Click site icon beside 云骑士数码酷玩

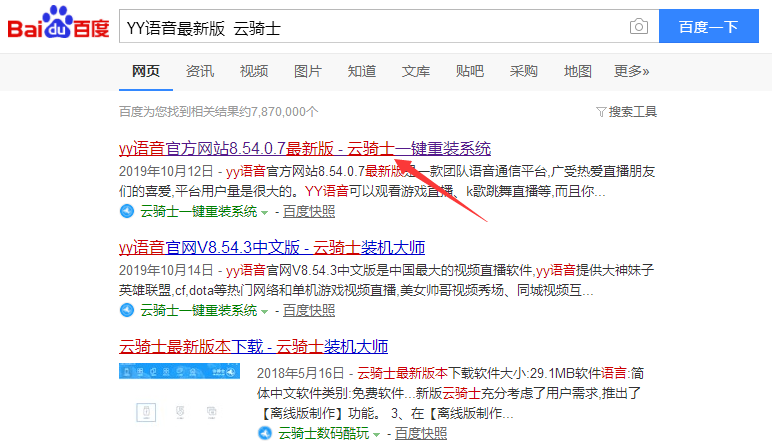(265, 433)
